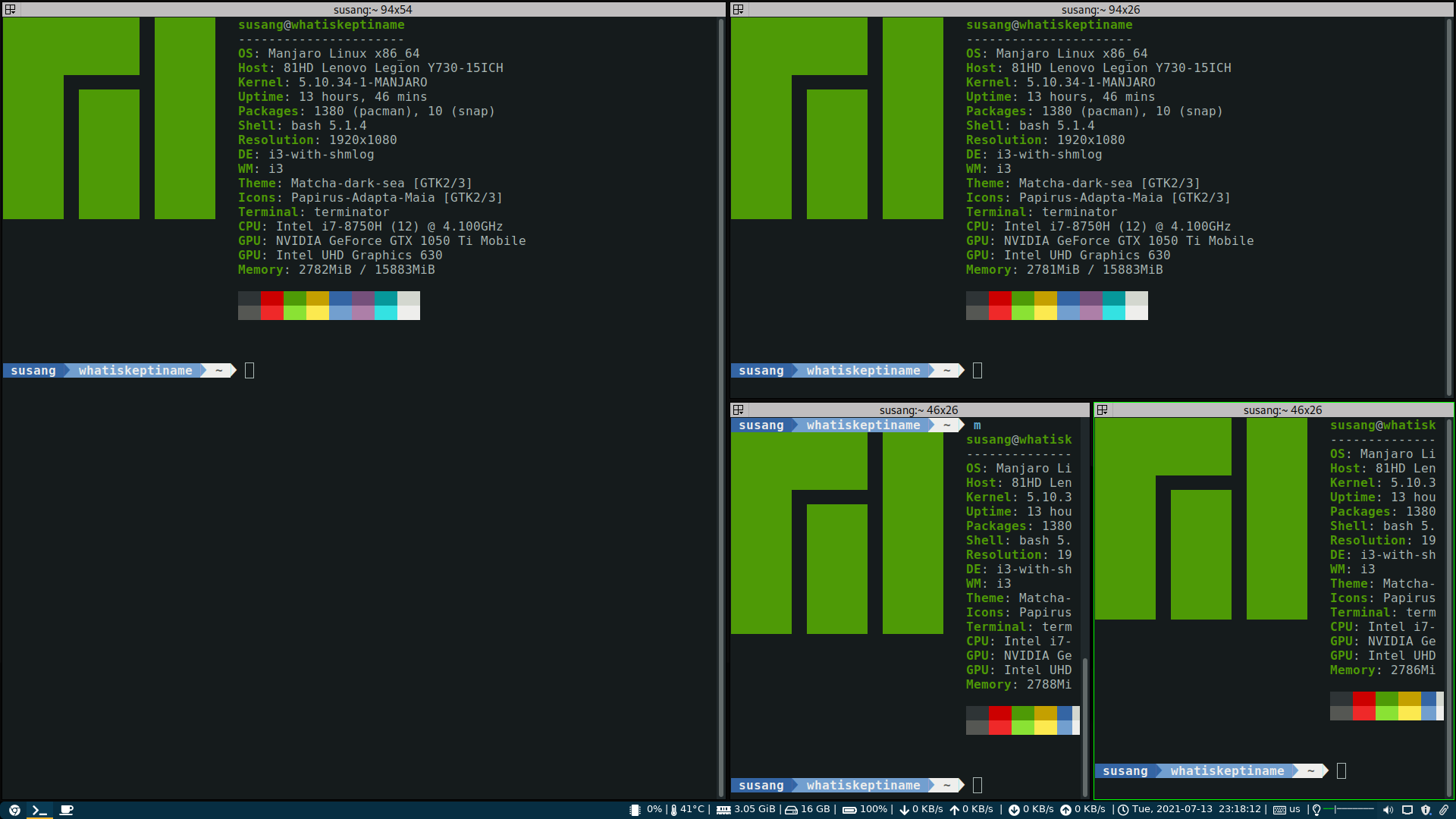Image resolution: width=1456 pixels, height=819 pixels.
Task: Click the red swatch in the top-left neofetch palette
Action: 271,298
